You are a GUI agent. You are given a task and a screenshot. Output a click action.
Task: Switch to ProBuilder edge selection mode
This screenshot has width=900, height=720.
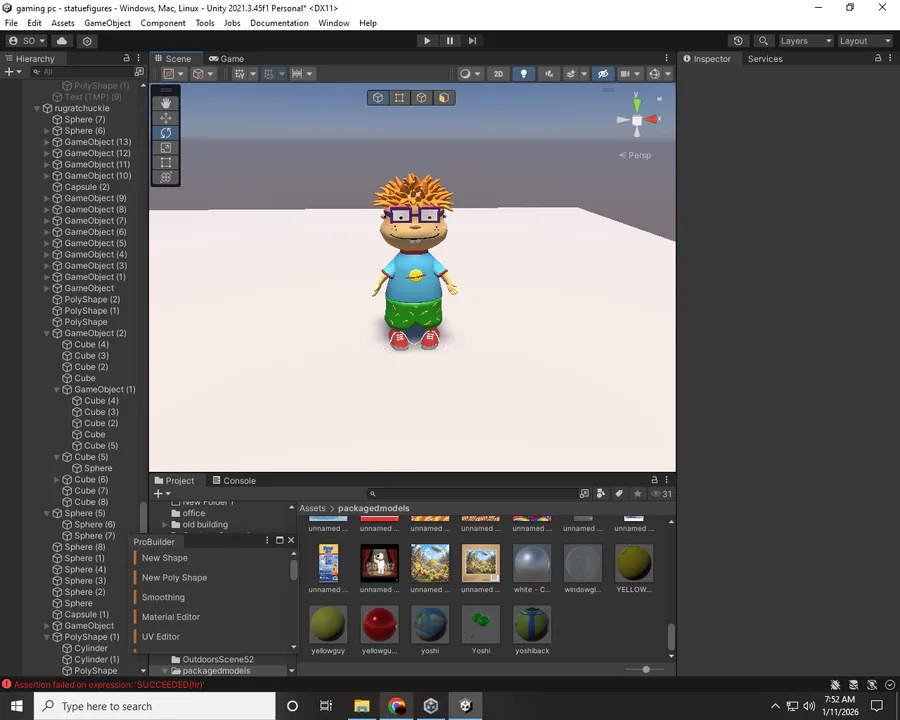421,98
